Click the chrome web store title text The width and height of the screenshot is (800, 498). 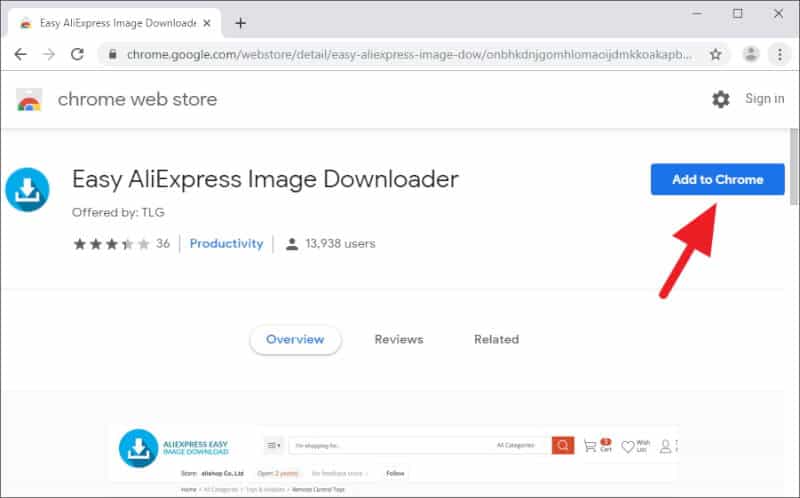137,99
